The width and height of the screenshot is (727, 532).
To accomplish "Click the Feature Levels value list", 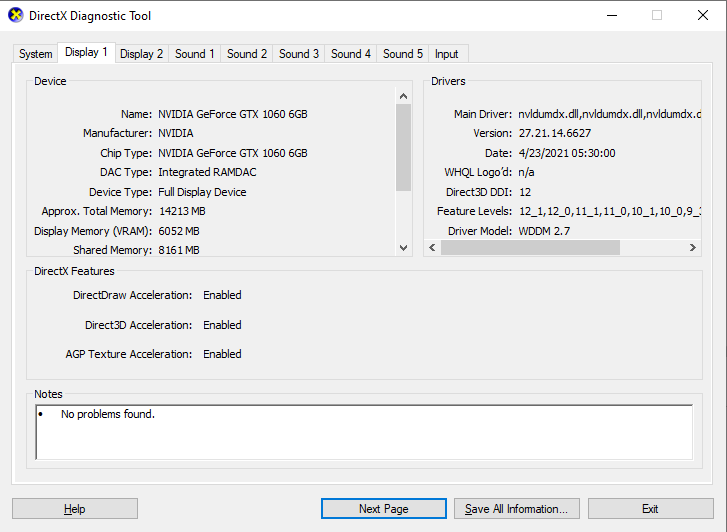I will 610,212.
